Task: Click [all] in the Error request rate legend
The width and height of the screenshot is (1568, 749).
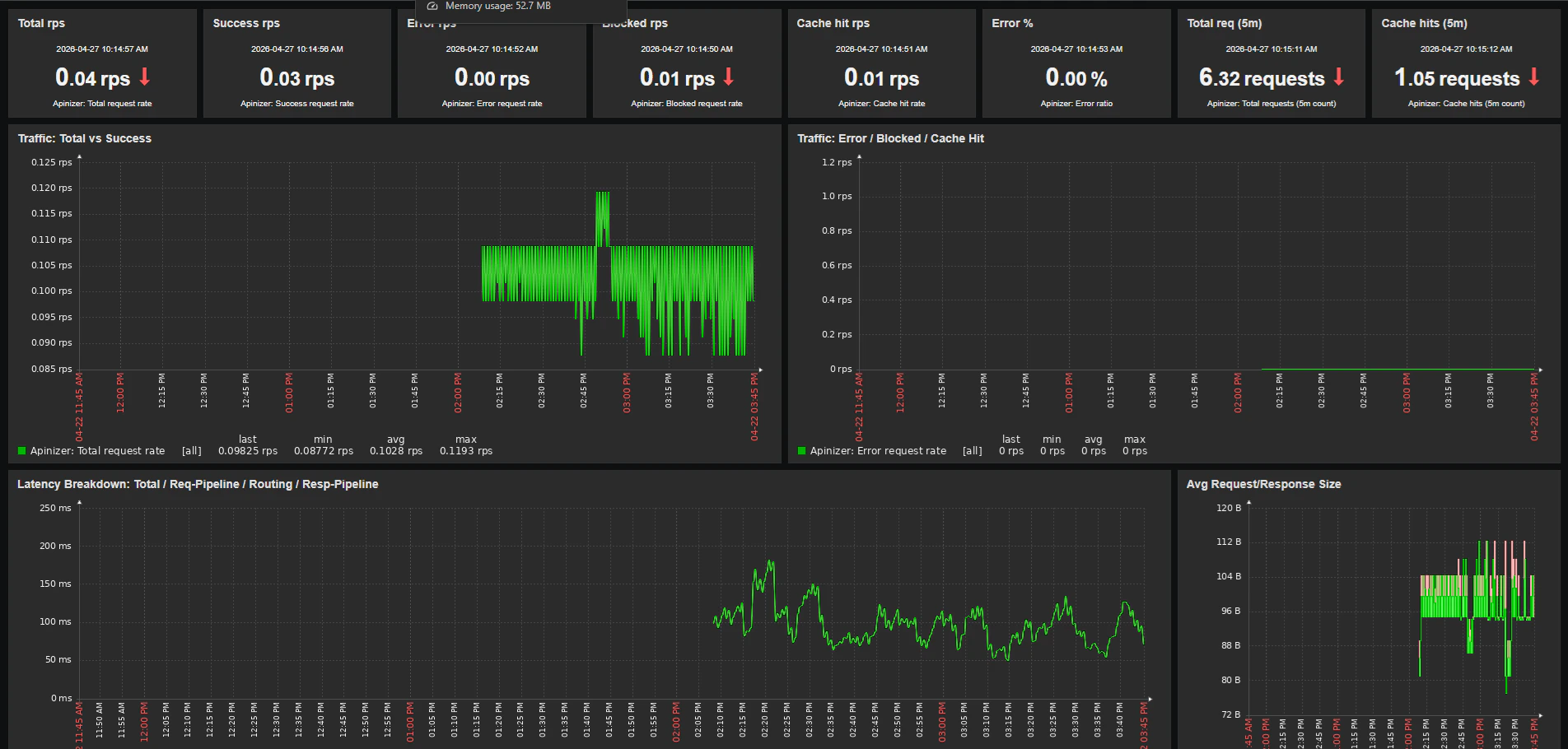Action: 972,451
